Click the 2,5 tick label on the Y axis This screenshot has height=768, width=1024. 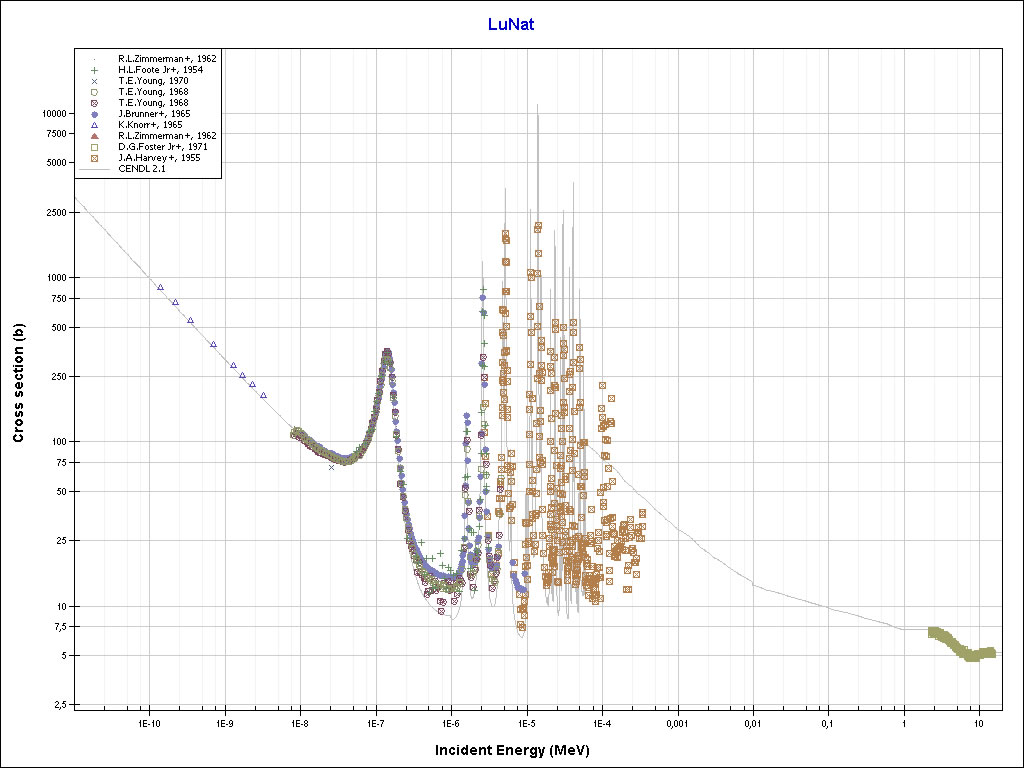56,705
